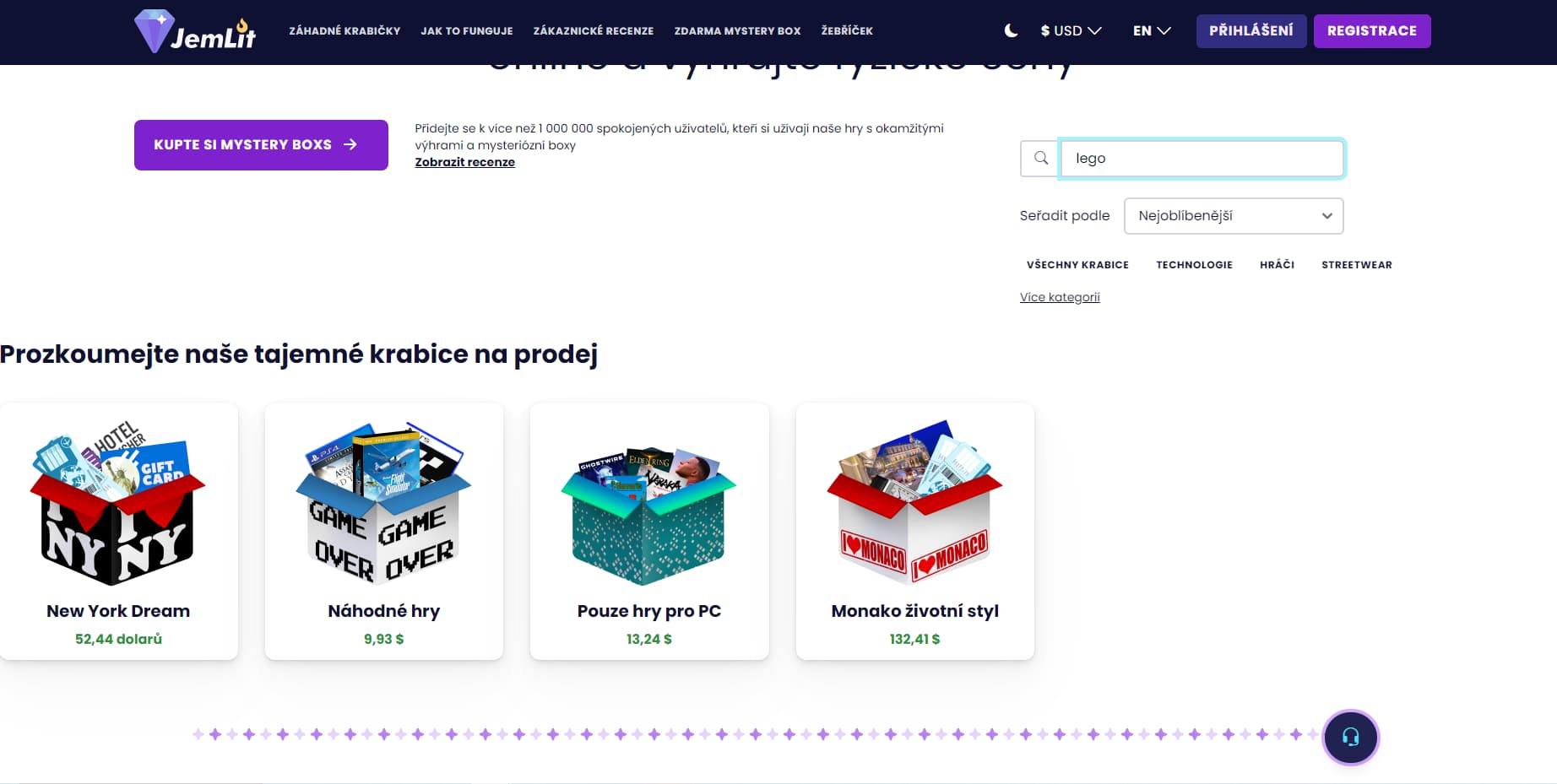Expand the USD currency dropdown
This screenshot has width=1557, height=784.
[1071, 30]
